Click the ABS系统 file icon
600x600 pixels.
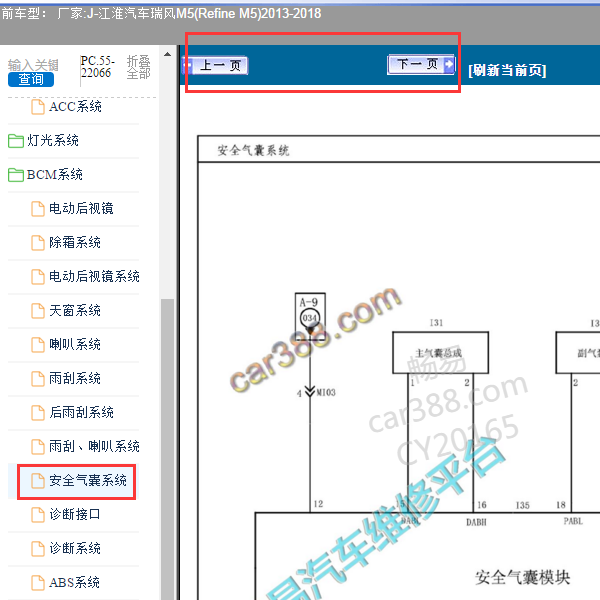[38, 582]
